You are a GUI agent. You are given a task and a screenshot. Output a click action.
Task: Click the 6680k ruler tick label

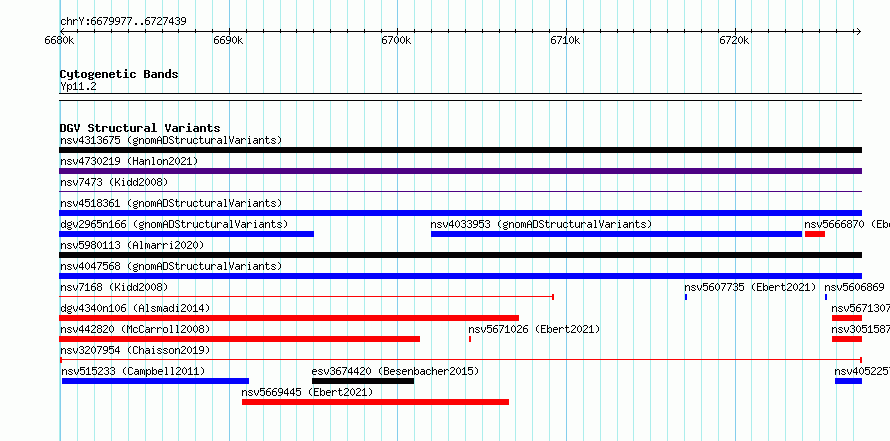60,40
